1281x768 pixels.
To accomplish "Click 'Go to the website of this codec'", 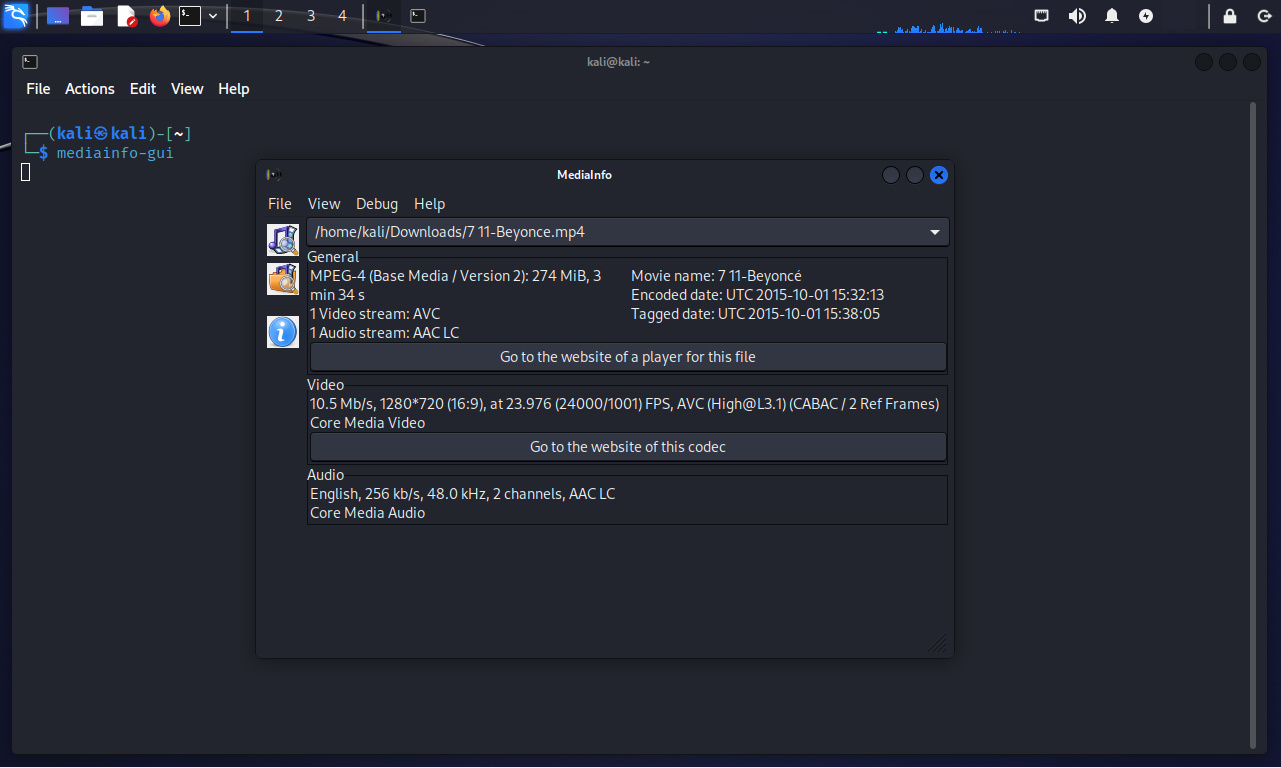I will point(627,447).
